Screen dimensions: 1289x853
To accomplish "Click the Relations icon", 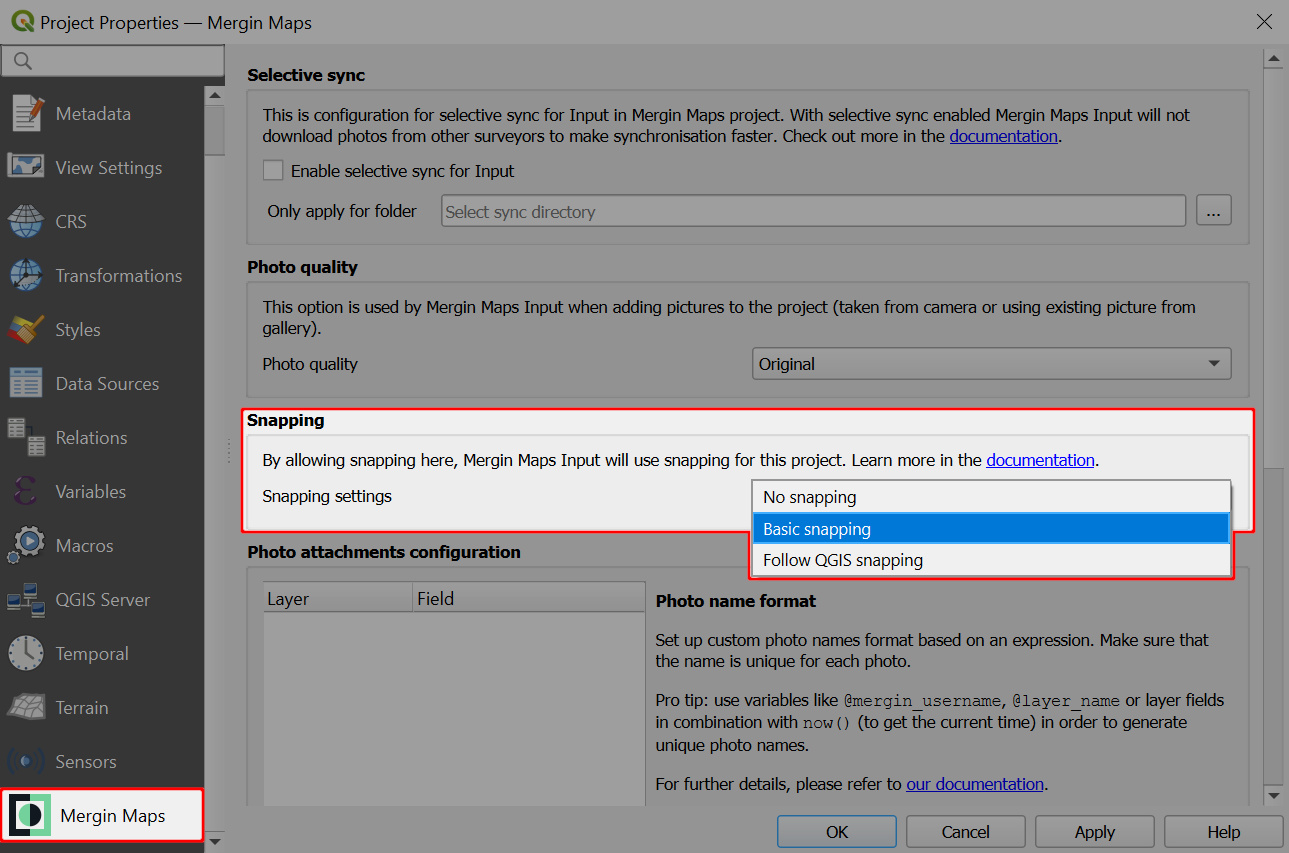I will 26,437.
